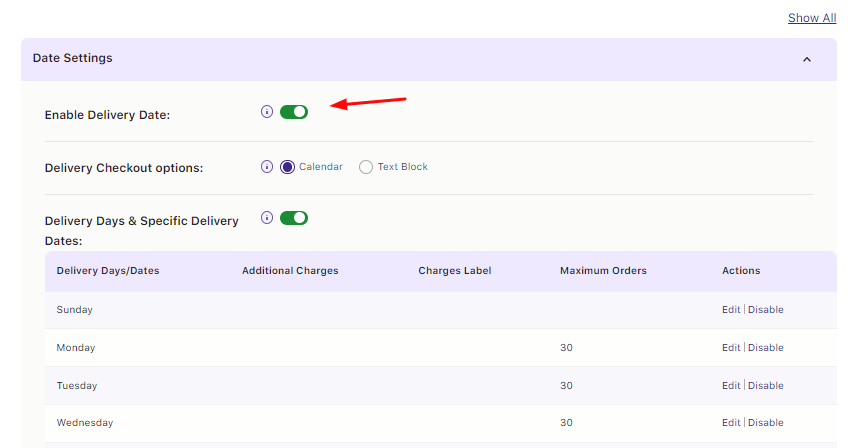
Task: Select the Calendar radio option
Action: click(x=288, y=167)
